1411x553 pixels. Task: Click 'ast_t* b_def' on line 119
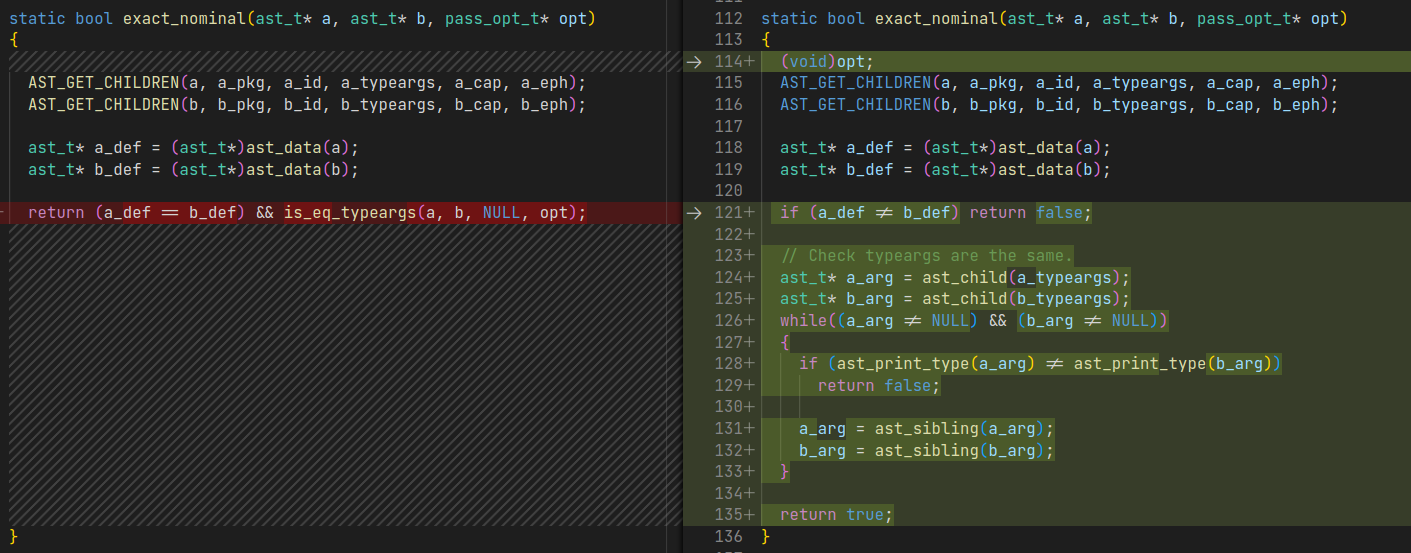[945, 170]
